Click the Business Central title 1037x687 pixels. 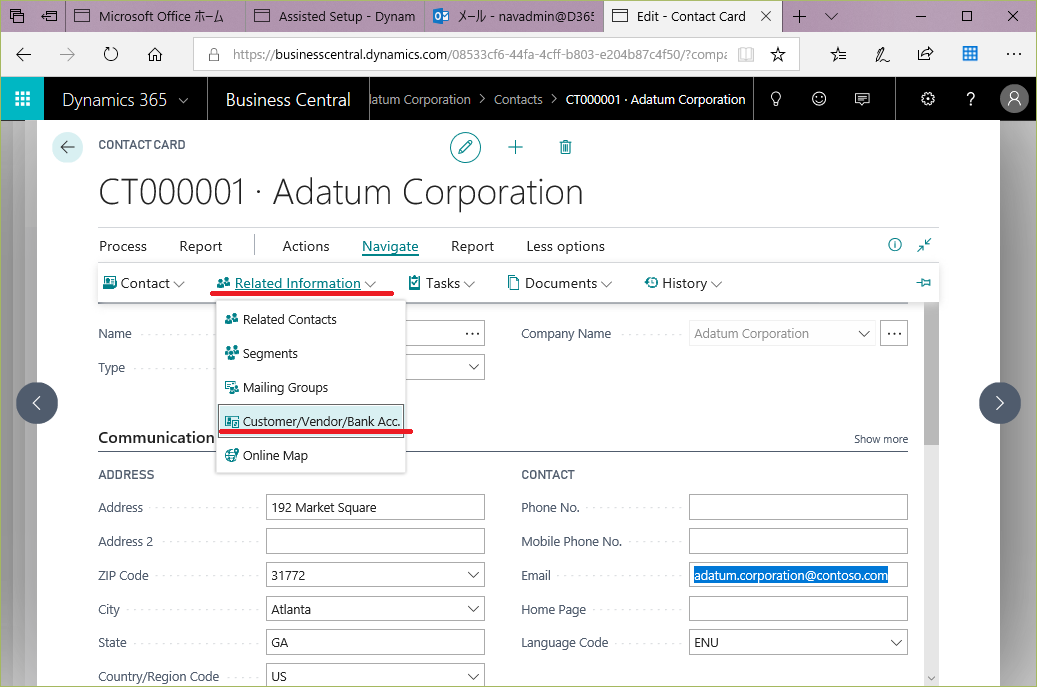click(288, 99)
